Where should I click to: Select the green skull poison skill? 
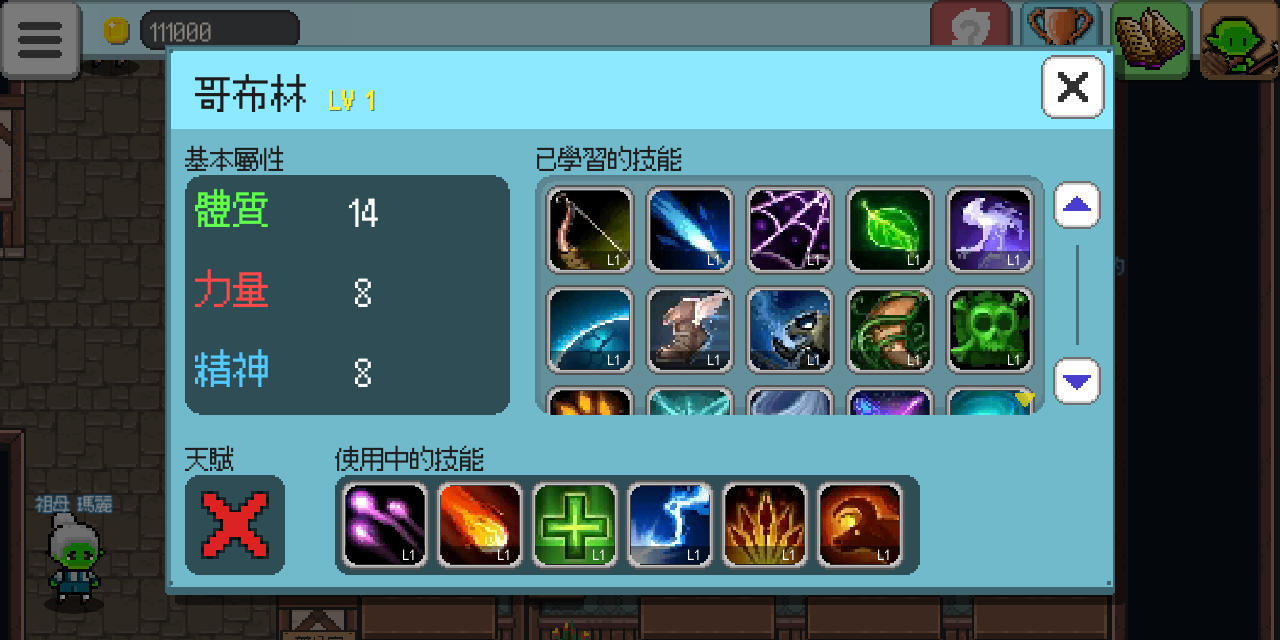coord(990,330)
